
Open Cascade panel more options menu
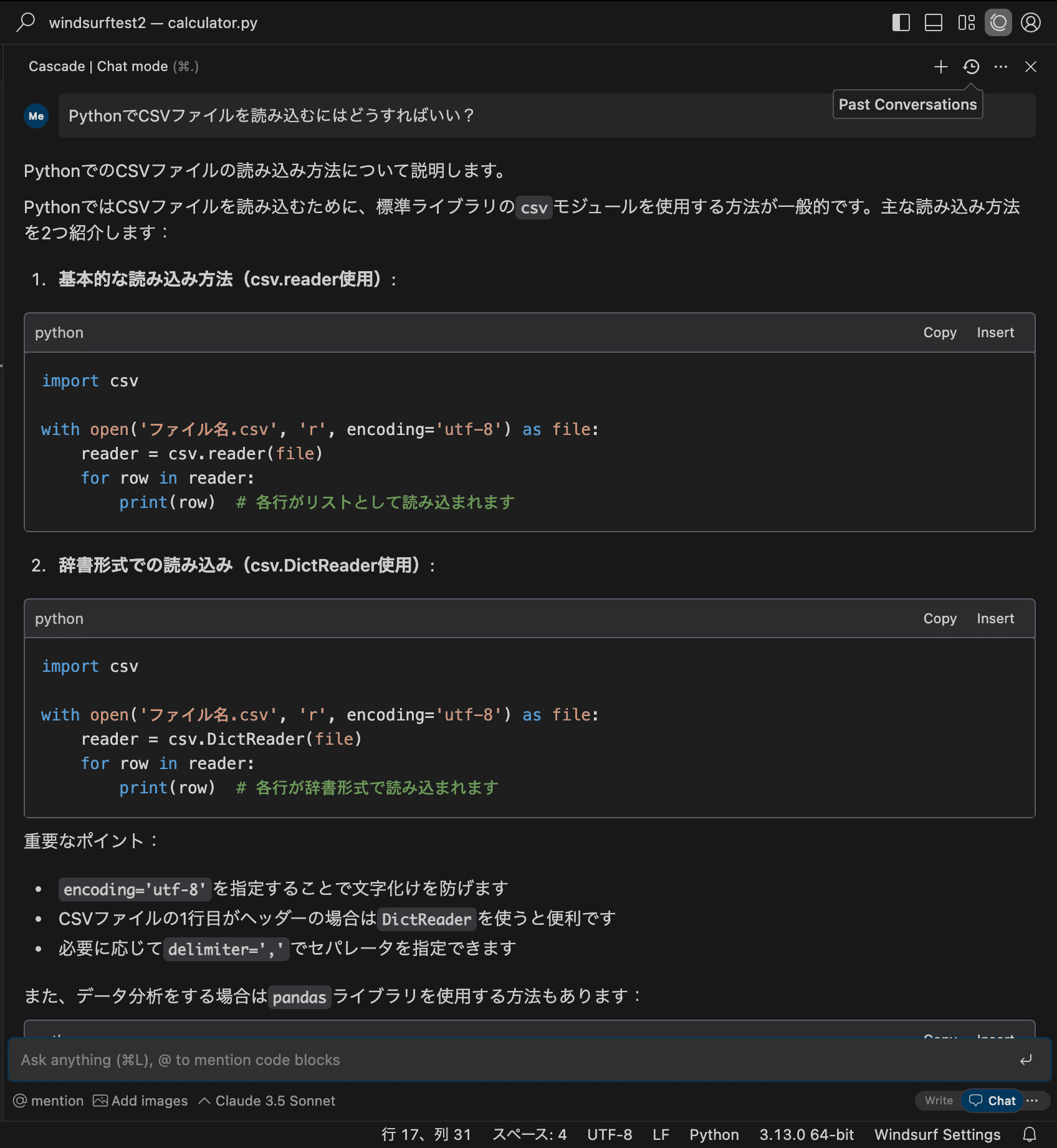pos(1001,67)
